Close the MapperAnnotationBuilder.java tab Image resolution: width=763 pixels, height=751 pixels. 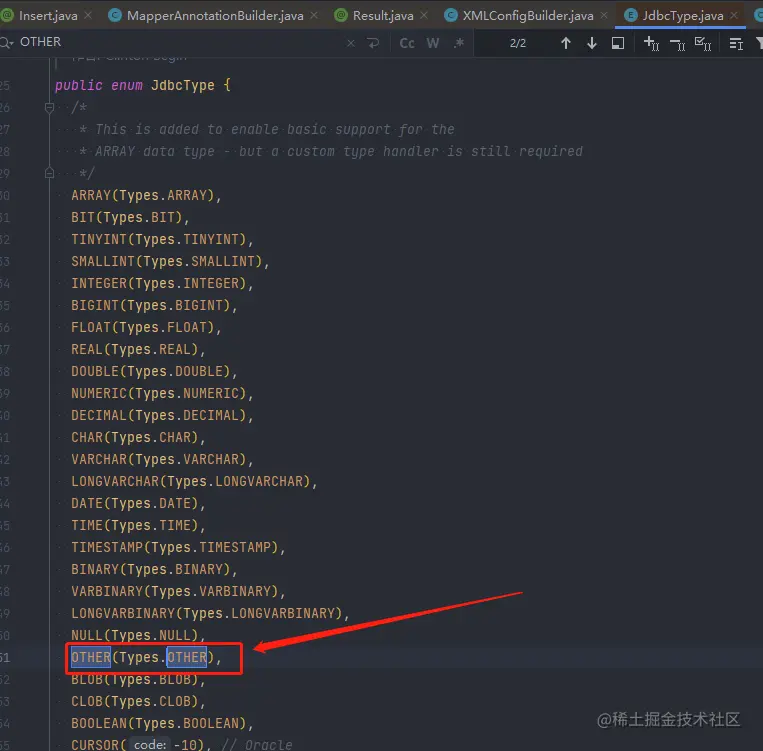coord(314,16)
